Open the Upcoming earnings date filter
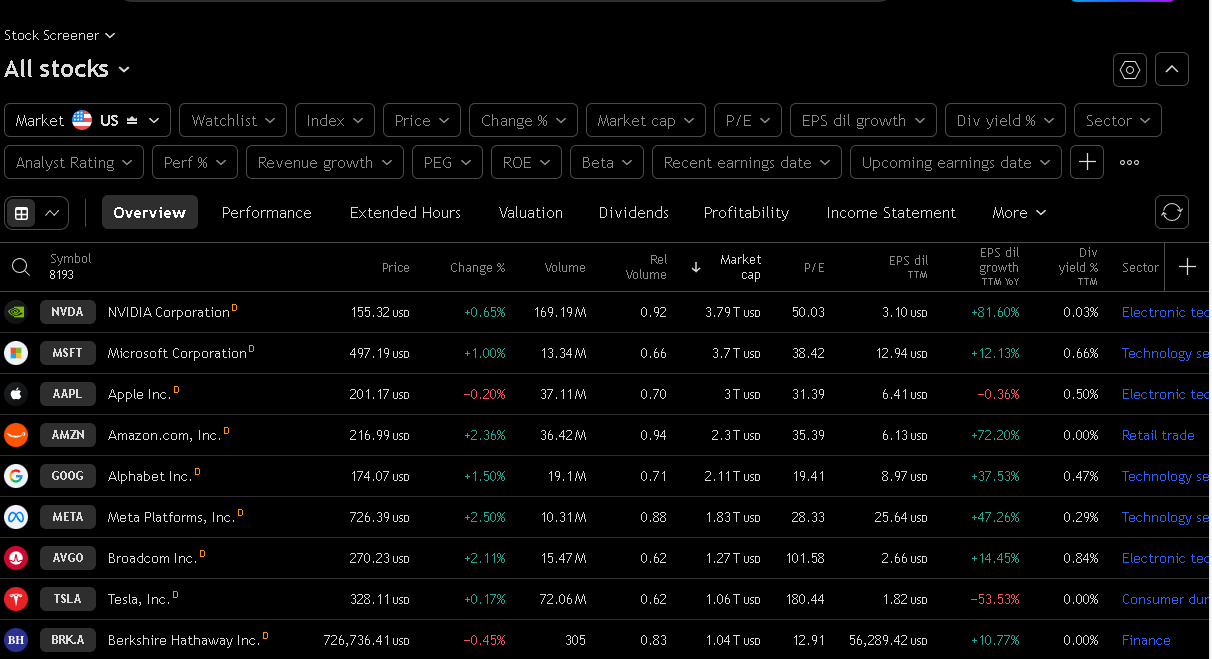 coord(956,162)
